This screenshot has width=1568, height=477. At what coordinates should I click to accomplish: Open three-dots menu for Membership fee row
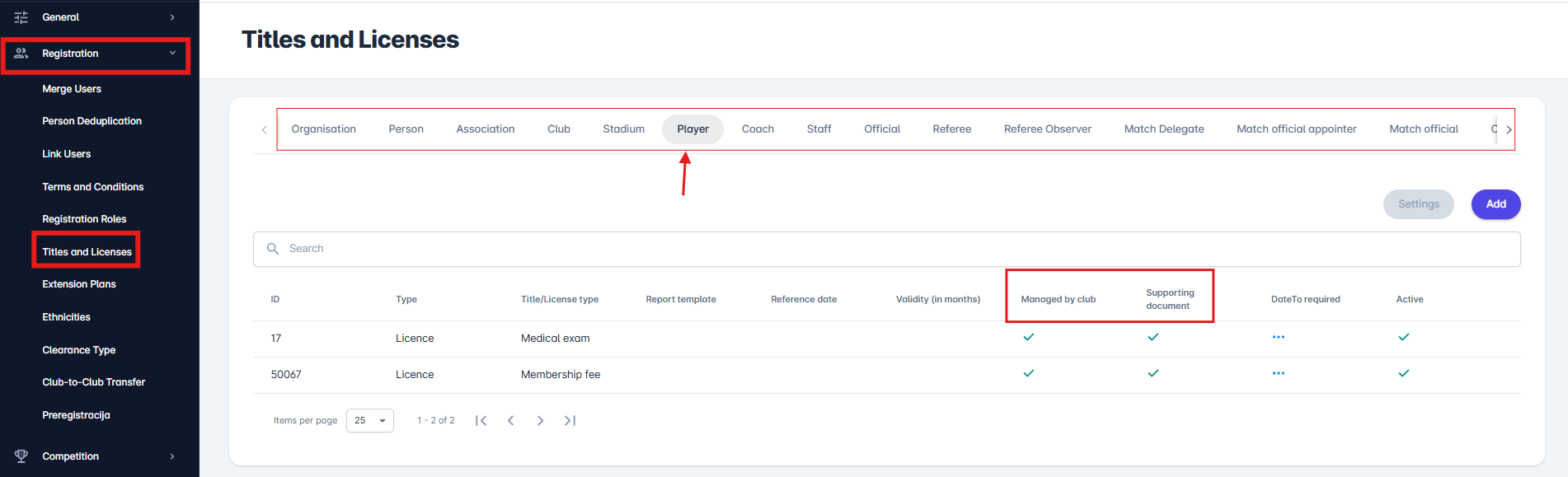(x=1278, y=374)
